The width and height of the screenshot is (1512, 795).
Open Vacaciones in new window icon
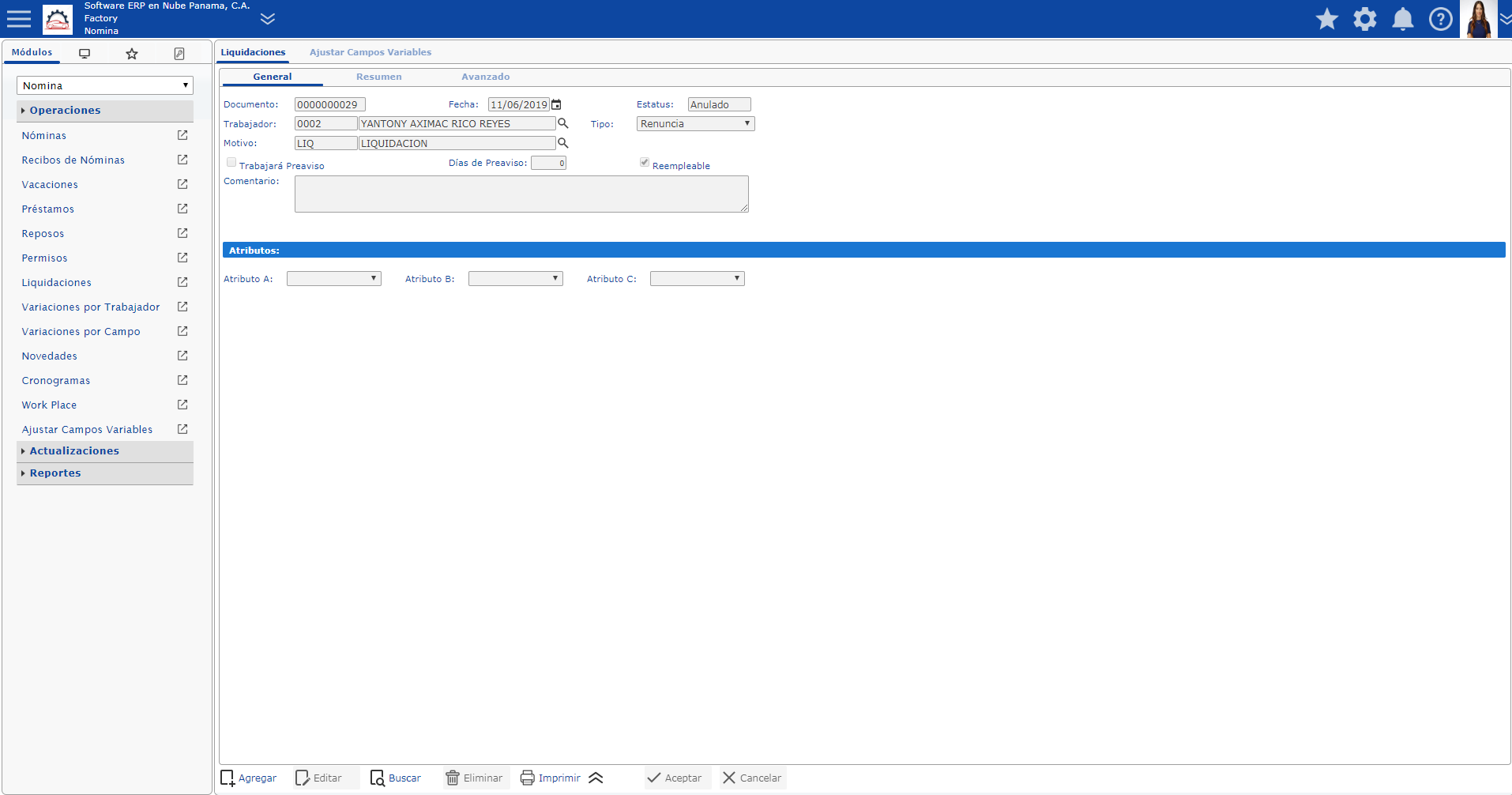(182, 184)
